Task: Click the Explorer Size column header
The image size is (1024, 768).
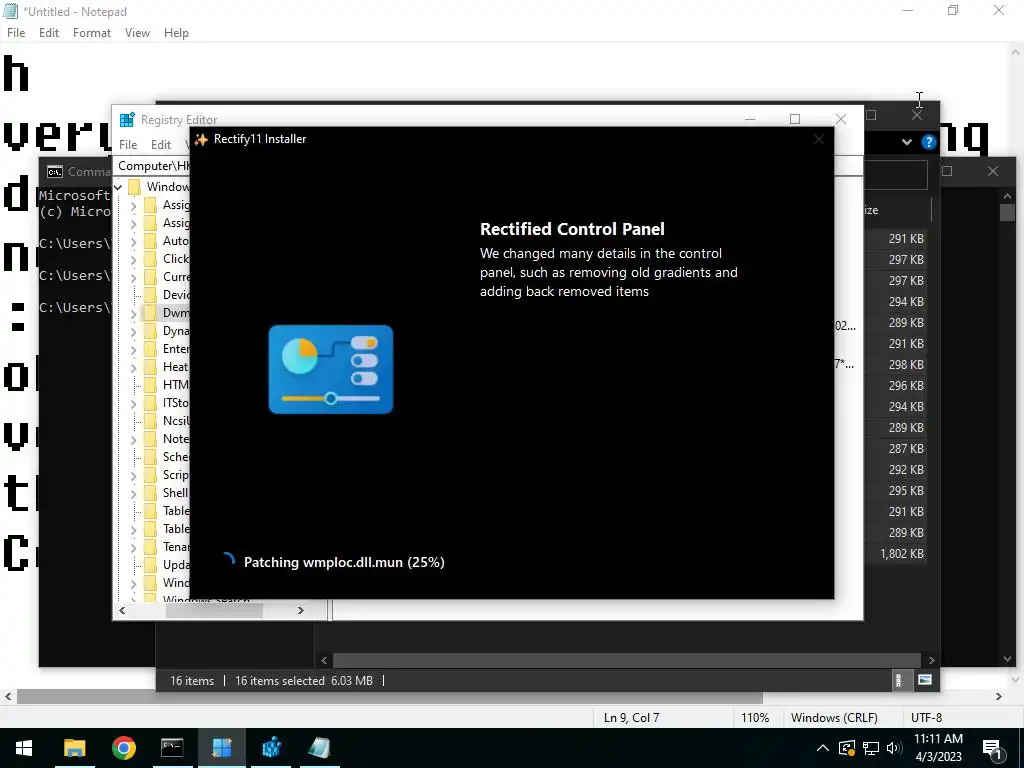Action: point(895,210)
